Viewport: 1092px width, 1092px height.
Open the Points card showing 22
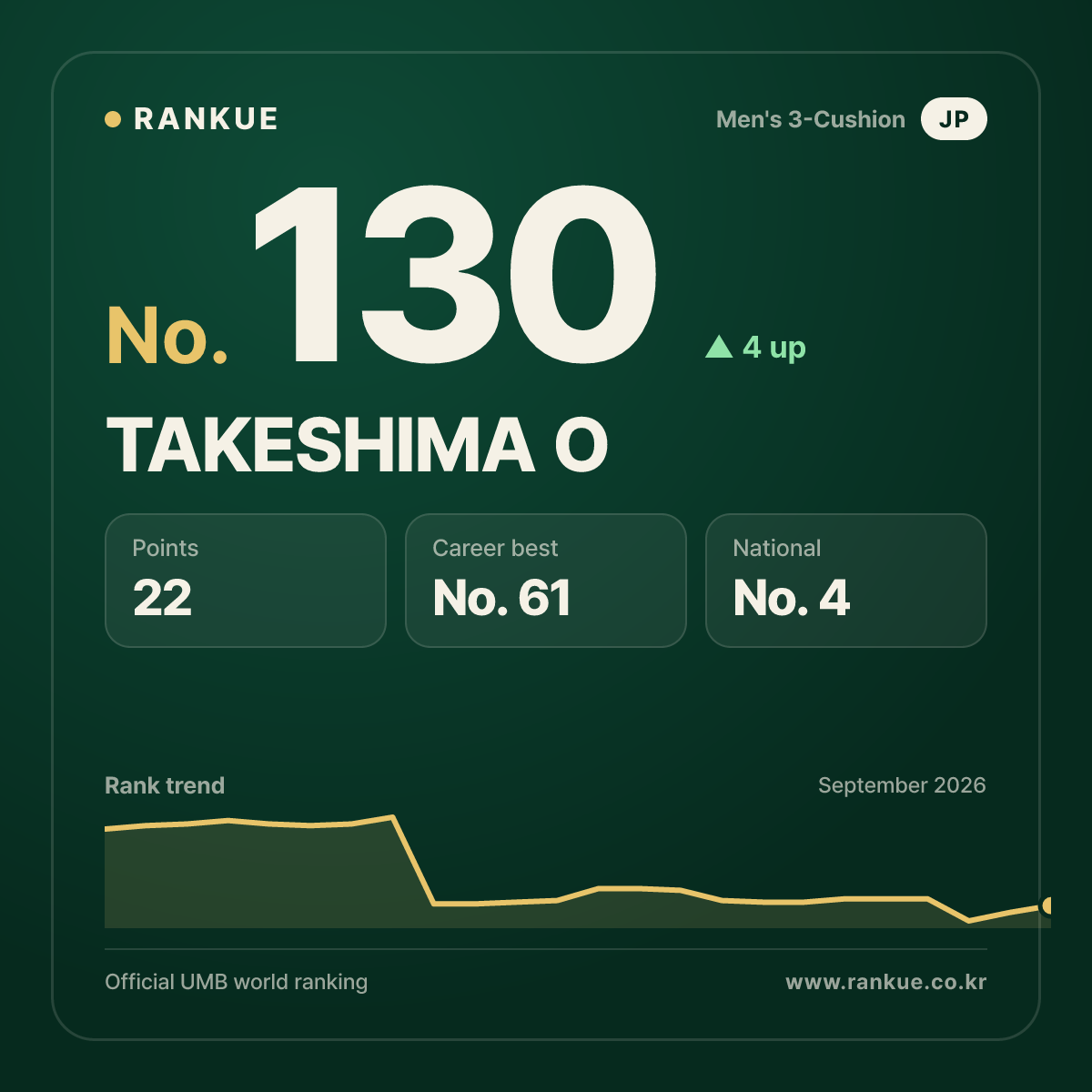[x=246, y=581]
